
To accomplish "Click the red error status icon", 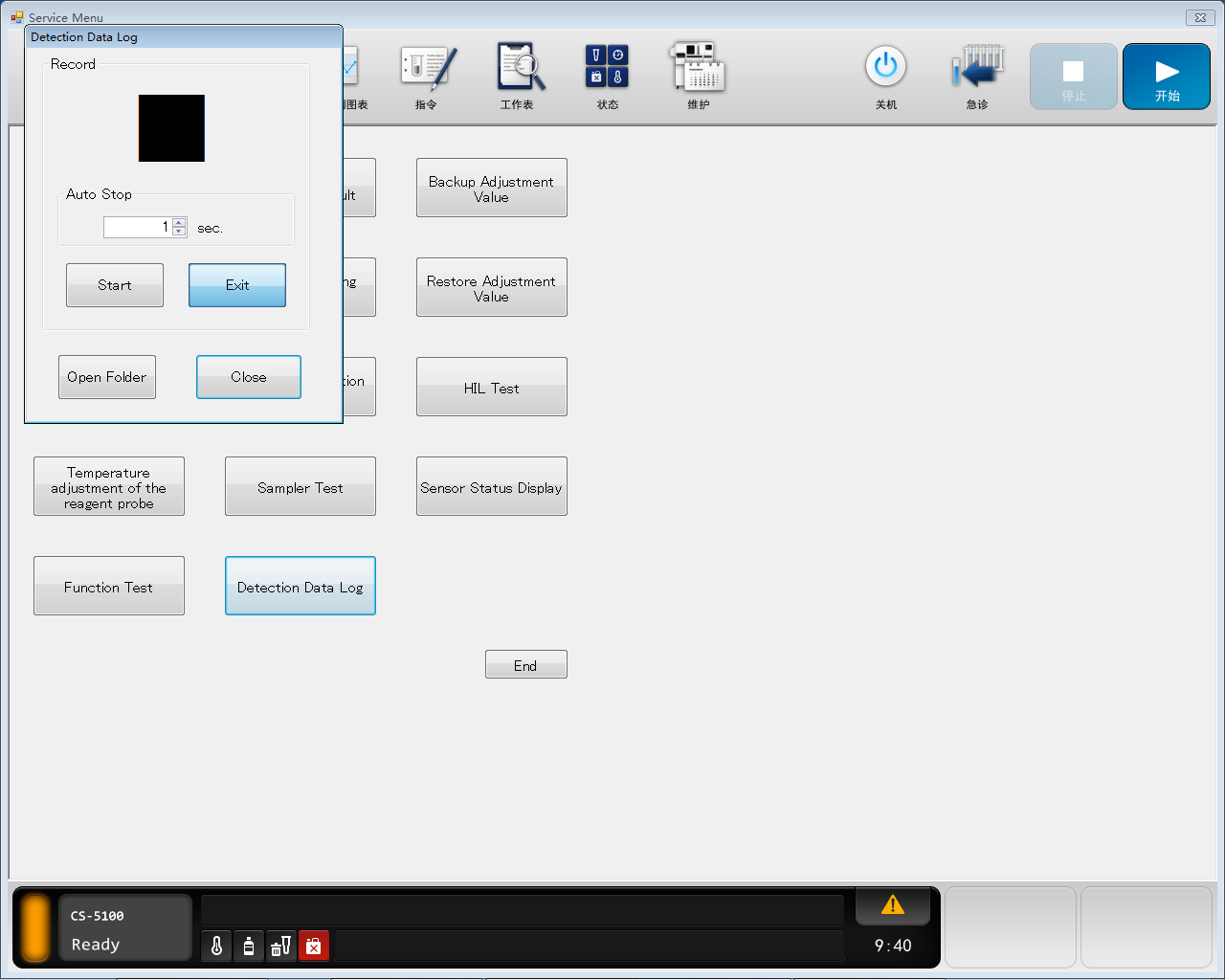I will (313, 947).
